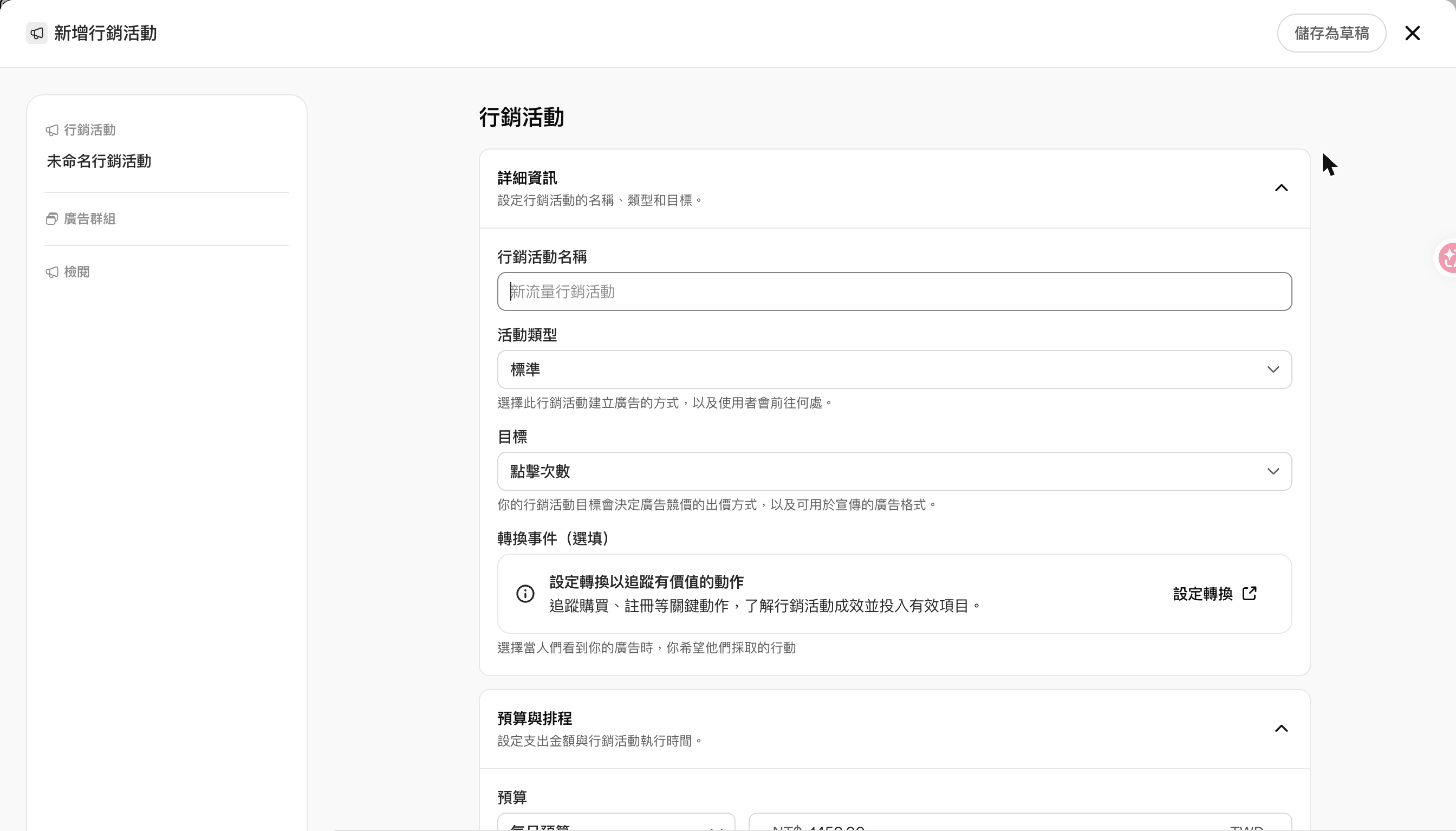Click the megaphone icon next to 行銷活動 in sidebar
This screenshot has width=1456, height=831.
(52, 130)
